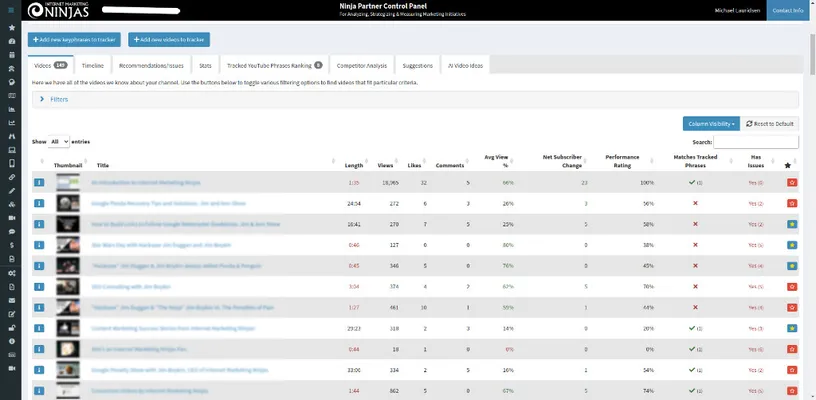Image resolution: width=816 pixels, height=400 pixels.
Task: Open the Column Visibility dropdown
Action: click(711, 123)
